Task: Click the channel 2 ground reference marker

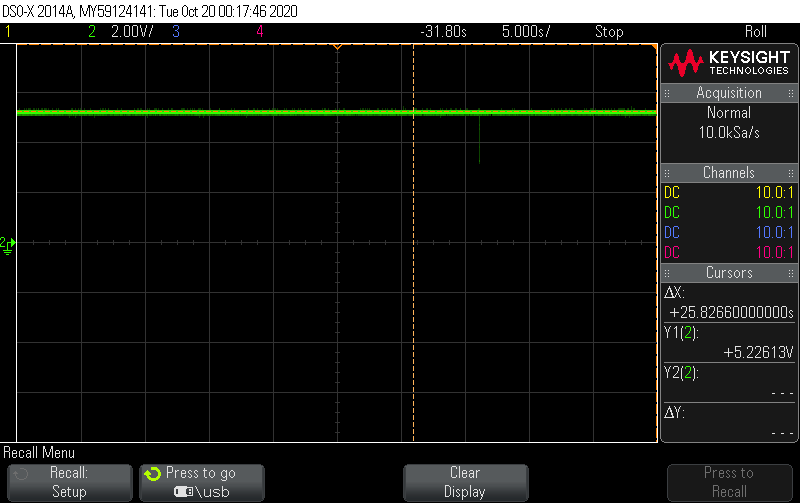Action: tap(7, 245)
